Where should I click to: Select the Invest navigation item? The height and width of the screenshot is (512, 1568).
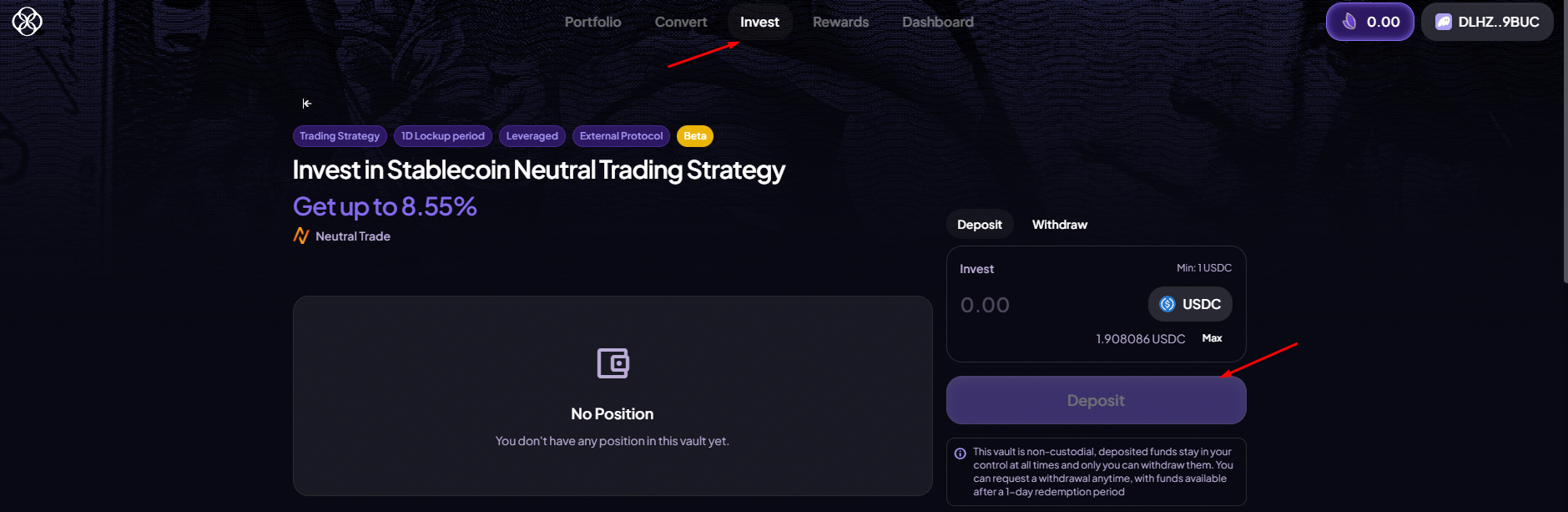(759, 22)
